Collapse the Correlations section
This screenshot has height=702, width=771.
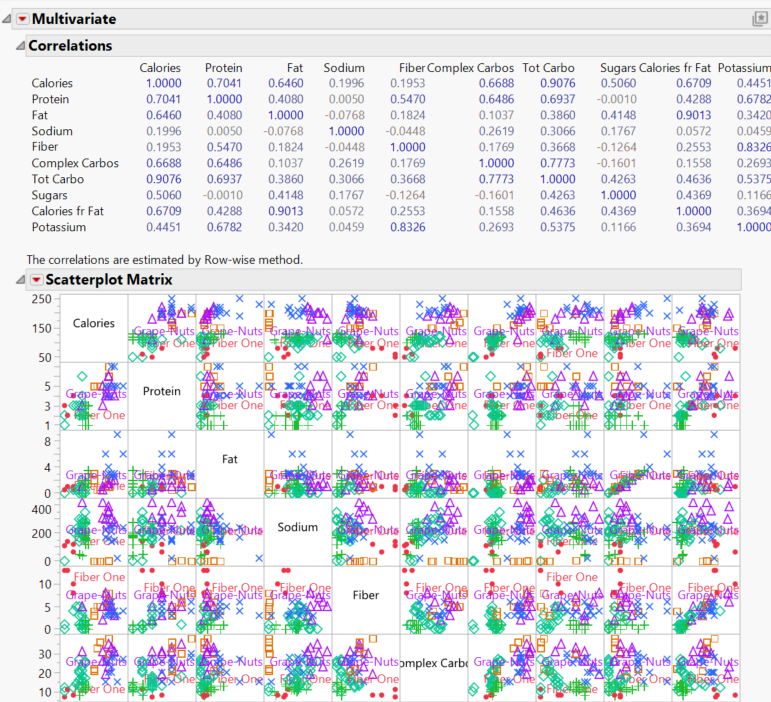click(x=19, y=46)
